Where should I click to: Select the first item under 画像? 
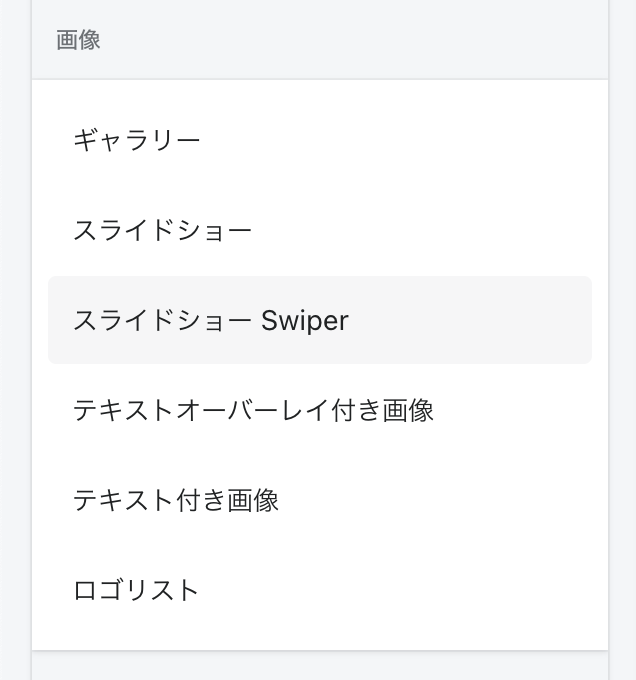click(x=137, y=140)
